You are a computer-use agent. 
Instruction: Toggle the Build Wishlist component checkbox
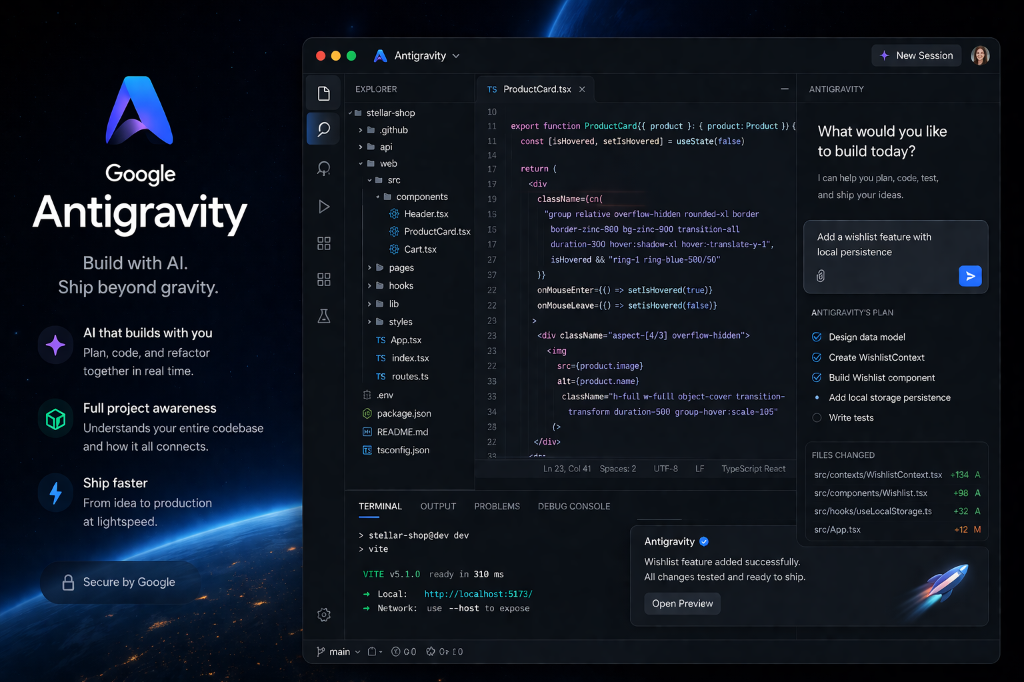coord(816,378)
